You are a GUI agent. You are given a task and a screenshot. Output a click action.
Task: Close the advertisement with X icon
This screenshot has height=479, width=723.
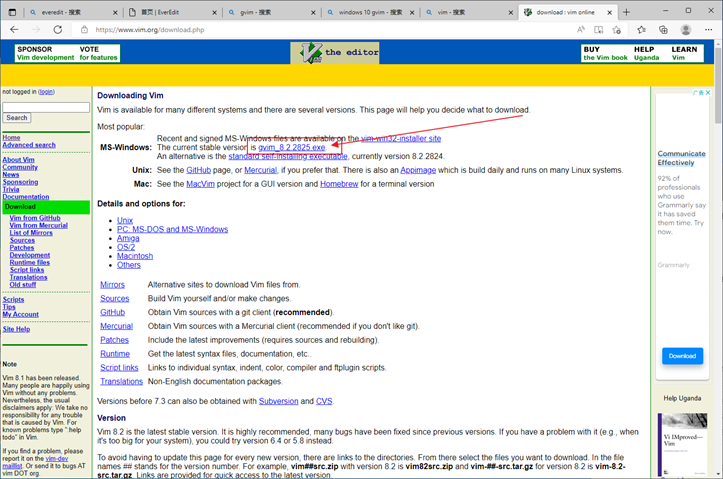[x=708, y=93]
